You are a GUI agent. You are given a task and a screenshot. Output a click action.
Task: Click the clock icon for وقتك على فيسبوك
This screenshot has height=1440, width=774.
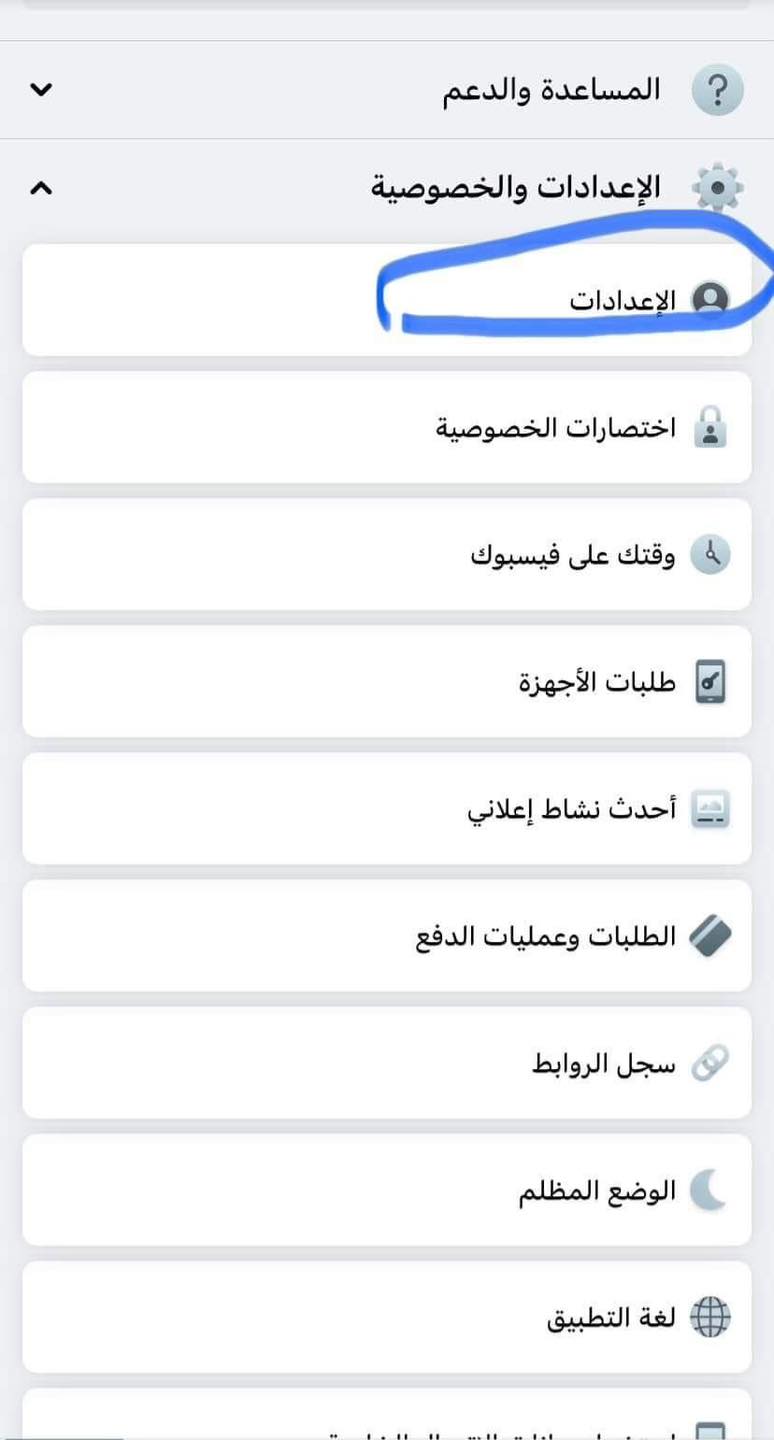[x=711, y=555]
